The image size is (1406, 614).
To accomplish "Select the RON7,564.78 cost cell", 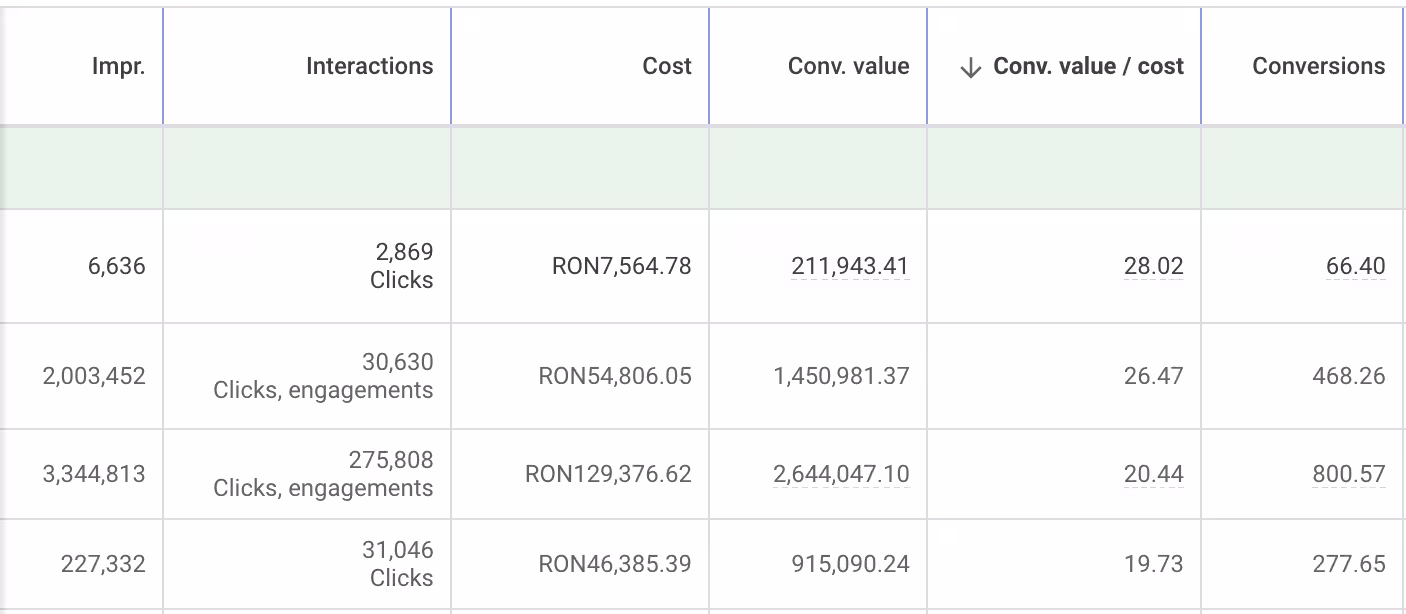I will tap(621, 266).
